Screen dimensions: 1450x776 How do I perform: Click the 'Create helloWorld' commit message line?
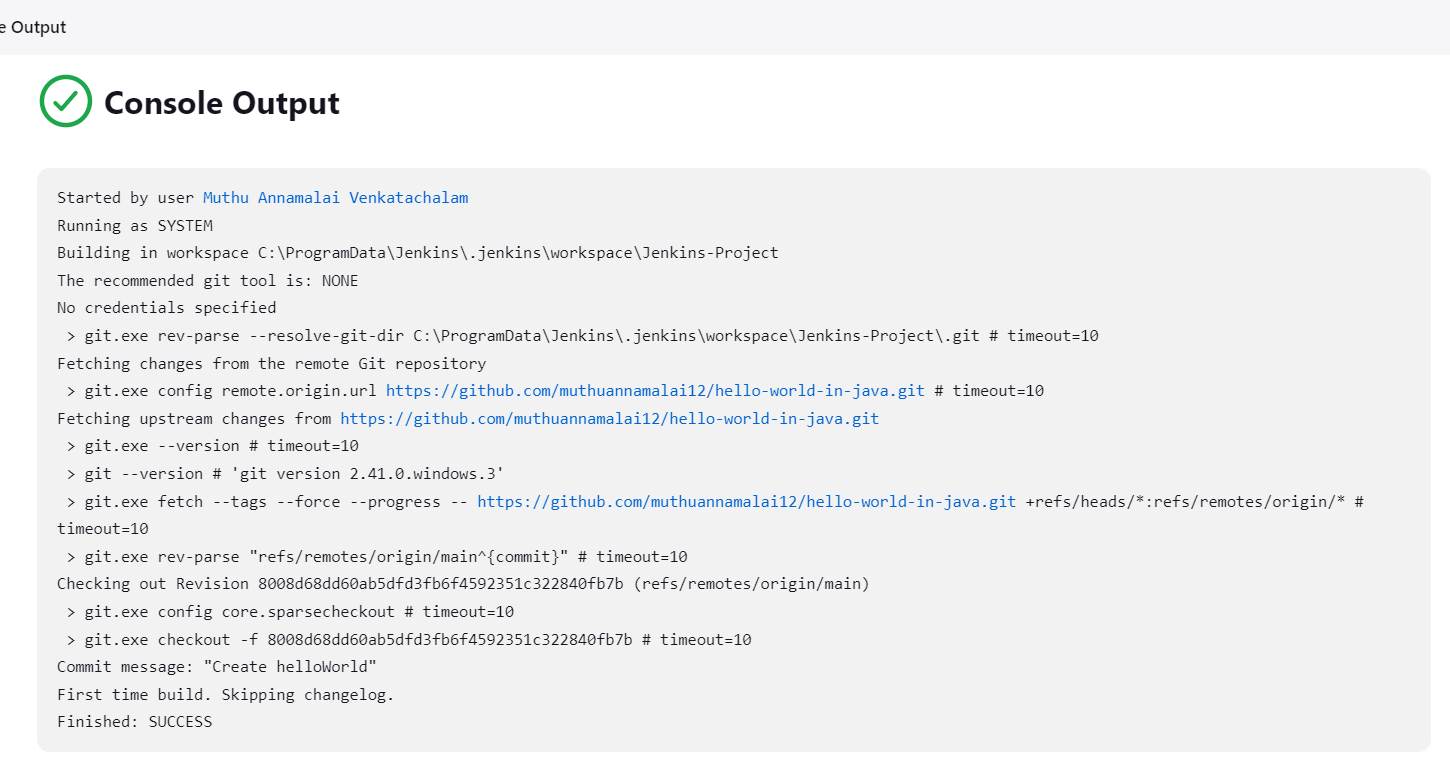tap(216, 667)
